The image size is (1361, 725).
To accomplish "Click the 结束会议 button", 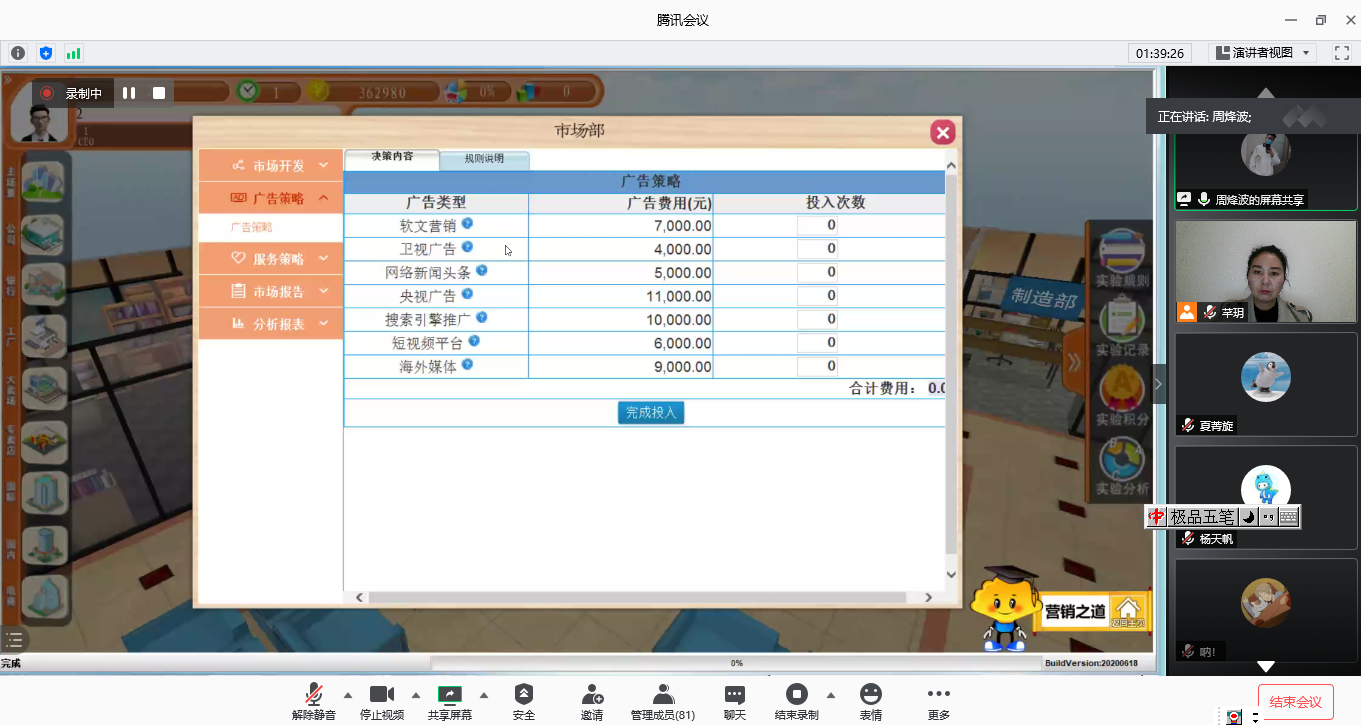I will [1296, 702].
